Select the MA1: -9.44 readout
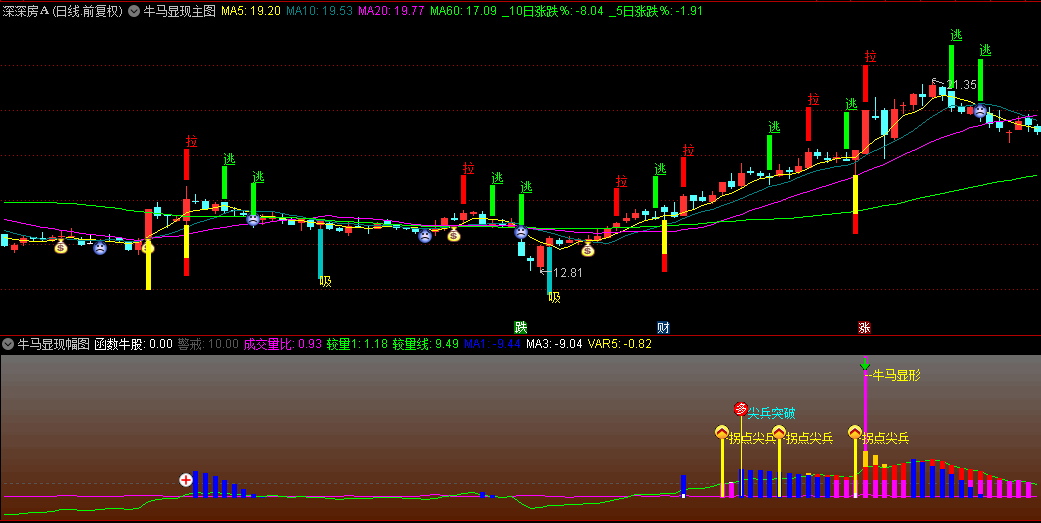The image size is (1041, 523). click(492, 344)
